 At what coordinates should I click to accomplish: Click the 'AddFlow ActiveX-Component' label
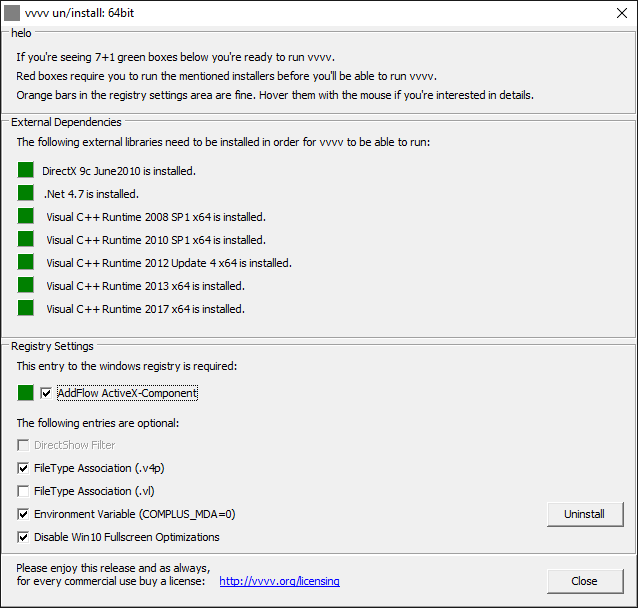[x=127, y=393]
